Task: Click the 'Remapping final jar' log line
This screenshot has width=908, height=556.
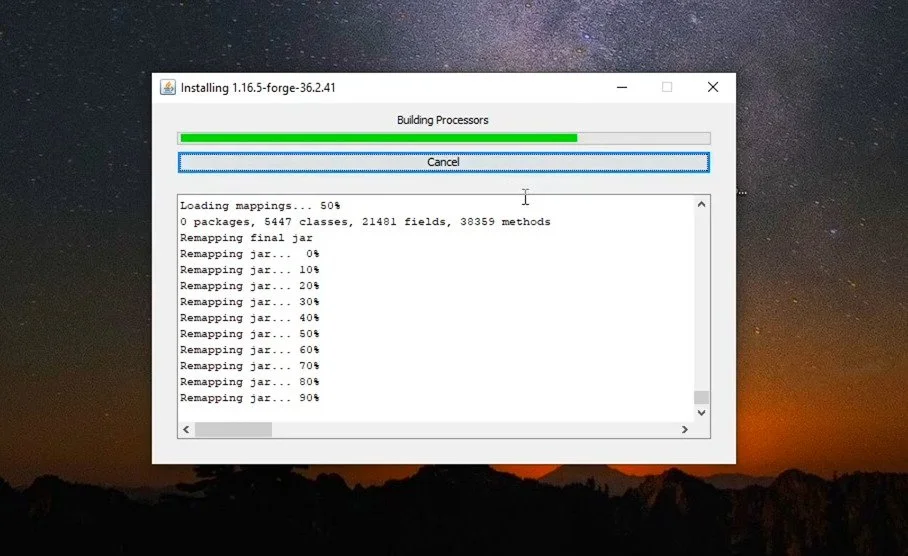Action: click(246, 238)
